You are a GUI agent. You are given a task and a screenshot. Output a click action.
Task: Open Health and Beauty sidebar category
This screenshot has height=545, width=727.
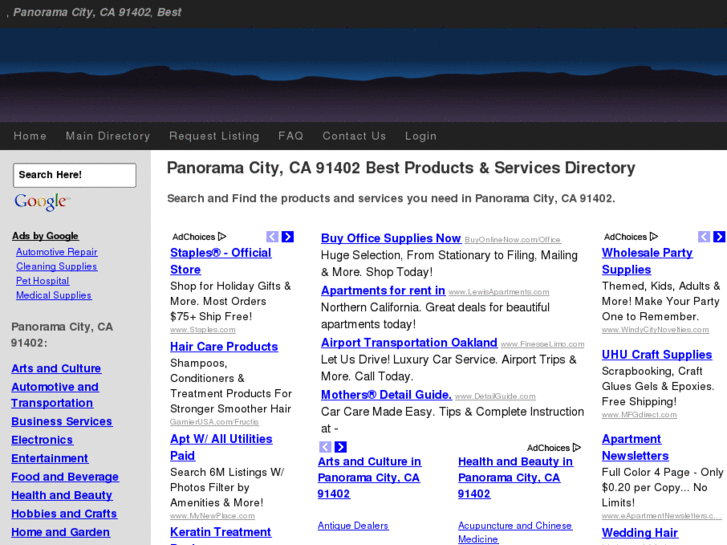tap(62, 495)
